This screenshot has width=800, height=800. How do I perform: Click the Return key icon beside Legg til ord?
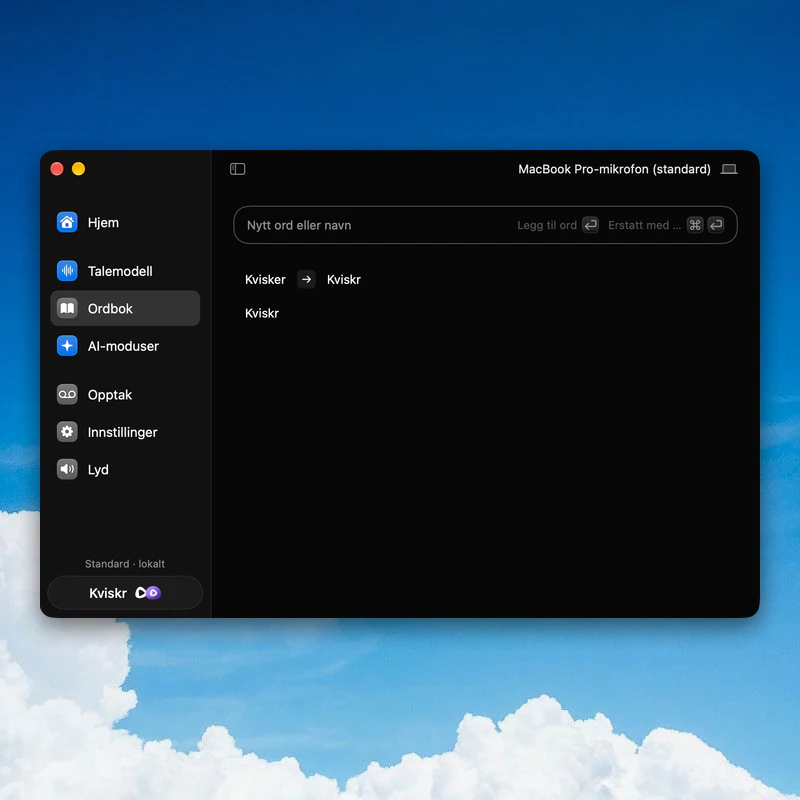(590, 225)
